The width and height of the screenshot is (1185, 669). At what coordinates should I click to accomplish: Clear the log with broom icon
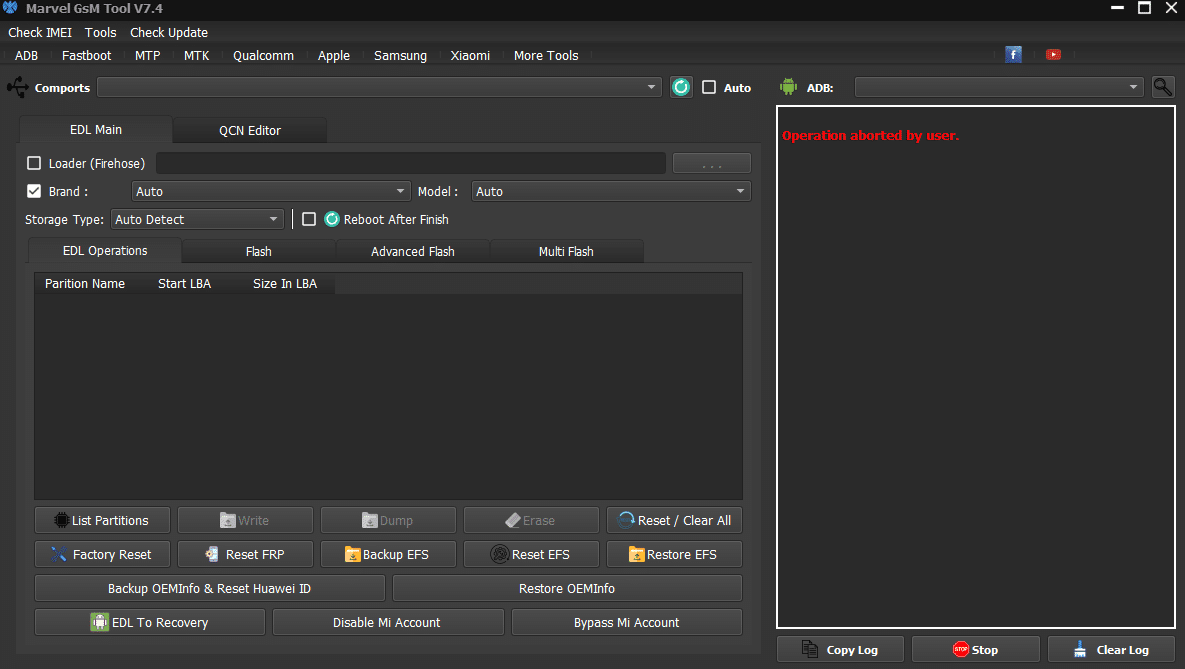point(1111,649)
